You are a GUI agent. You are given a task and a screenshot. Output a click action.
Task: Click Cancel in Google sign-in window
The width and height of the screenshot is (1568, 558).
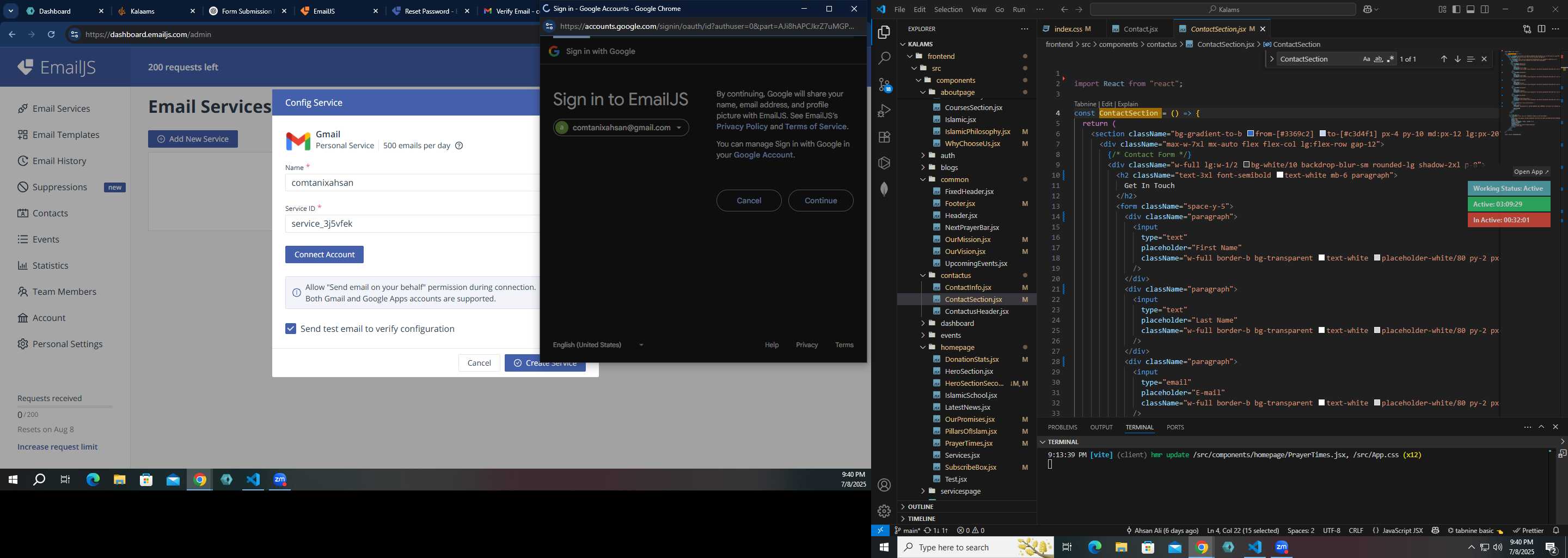tap(749, 201)
